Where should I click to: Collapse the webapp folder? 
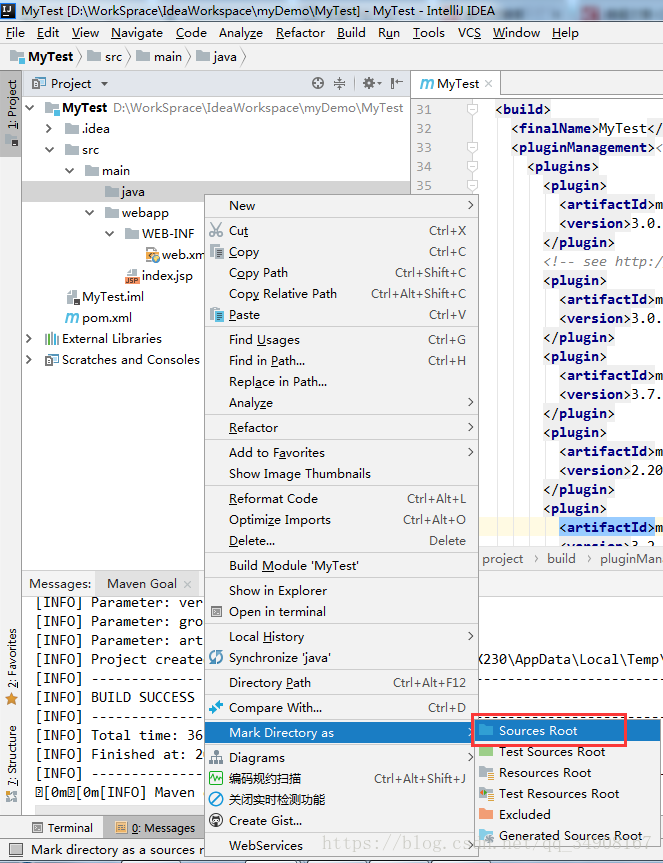(90, 212)
